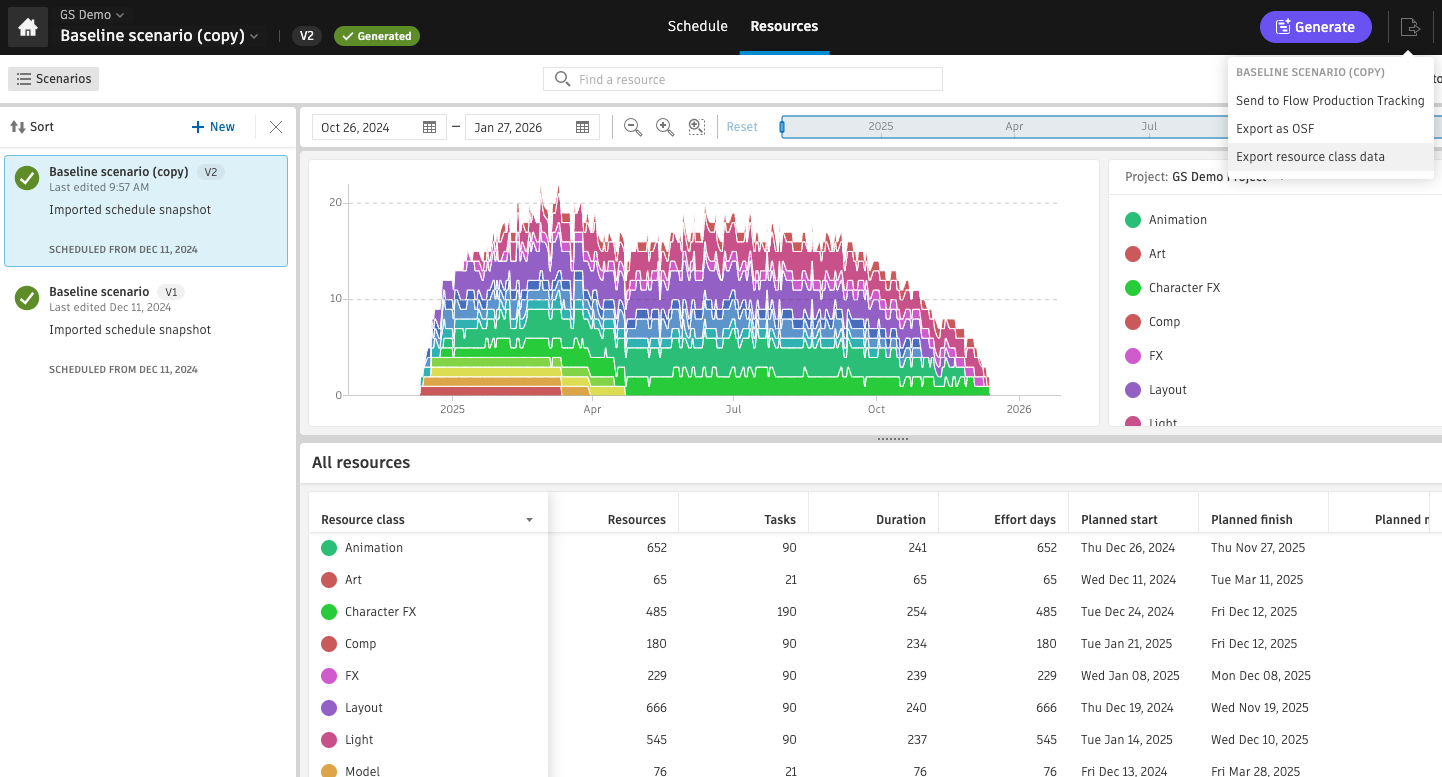Image resolution: width=1442 pixels, height=777 pixels.
Task: Click the Planned start column header
Action: coord(1119,520)
